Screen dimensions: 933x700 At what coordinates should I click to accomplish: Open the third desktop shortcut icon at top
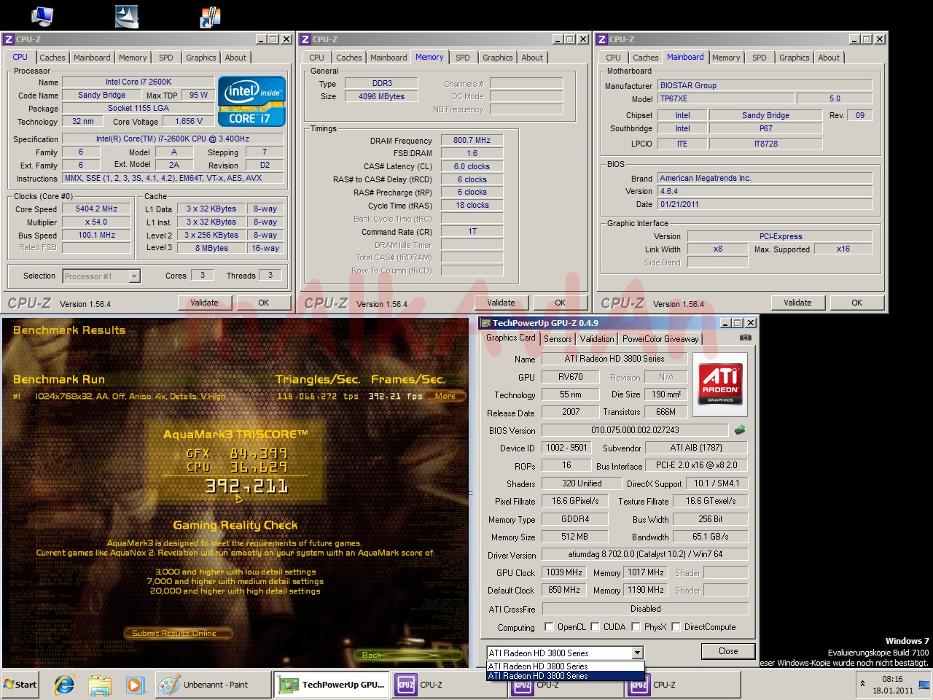click(211, 17)
